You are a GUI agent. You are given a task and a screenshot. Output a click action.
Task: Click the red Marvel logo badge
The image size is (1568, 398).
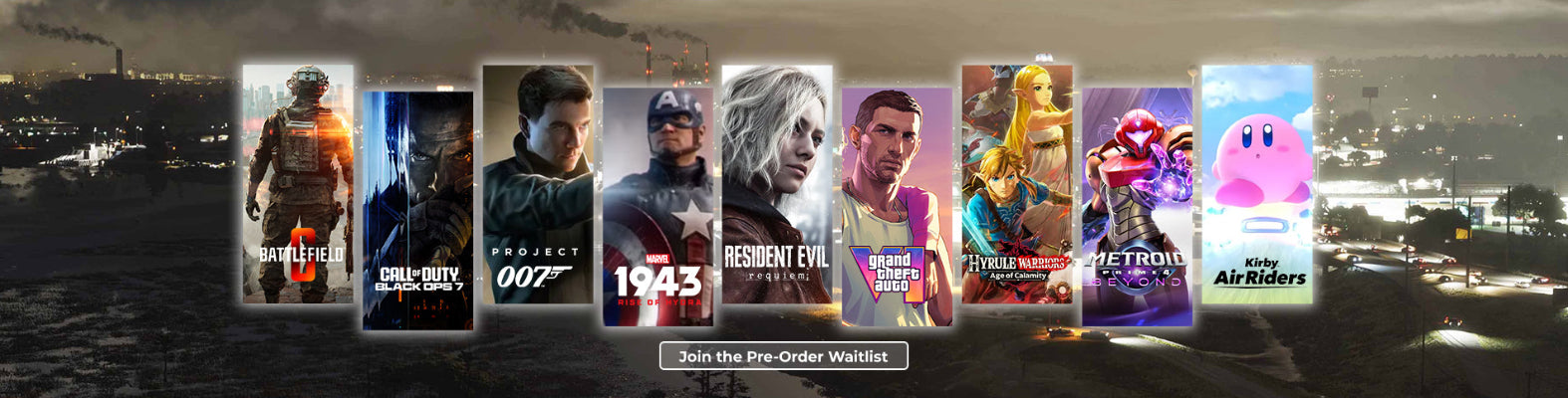[x=657, y=259]
